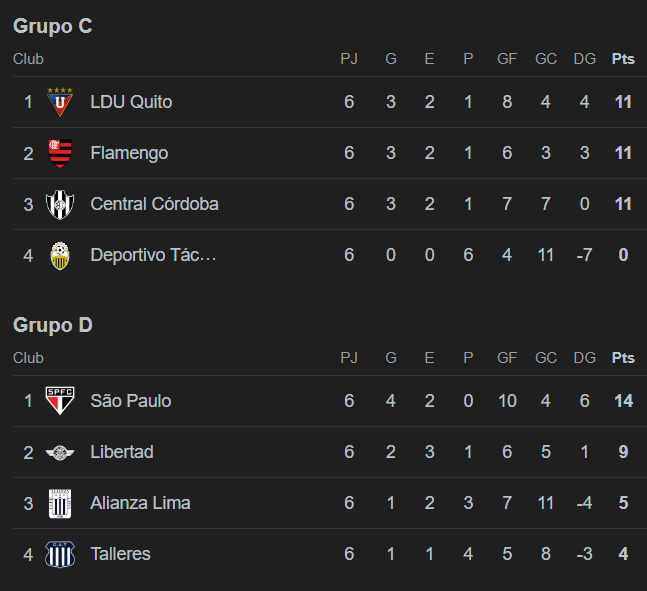Open the Flamengo team name link
This screenshot has height=591, width=647.
point(129,153)
